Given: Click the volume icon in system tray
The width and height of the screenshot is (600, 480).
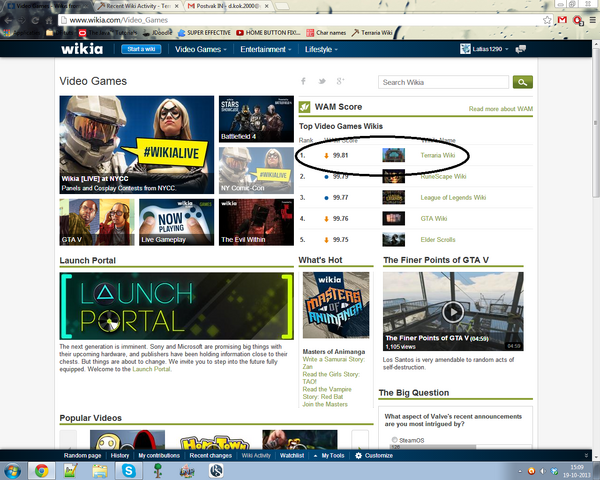Looking at the screenshot, I should pyautogui.click(x=542, y=471).
